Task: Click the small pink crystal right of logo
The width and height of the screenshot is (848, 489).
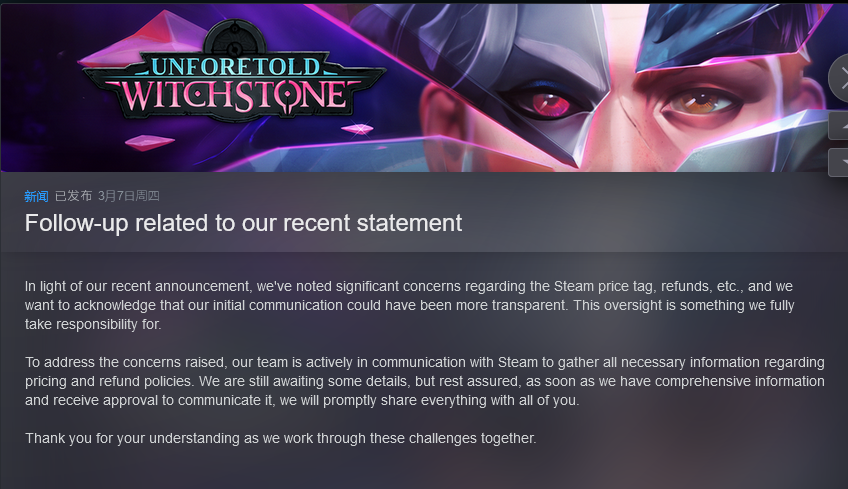Action: [357, 128]
